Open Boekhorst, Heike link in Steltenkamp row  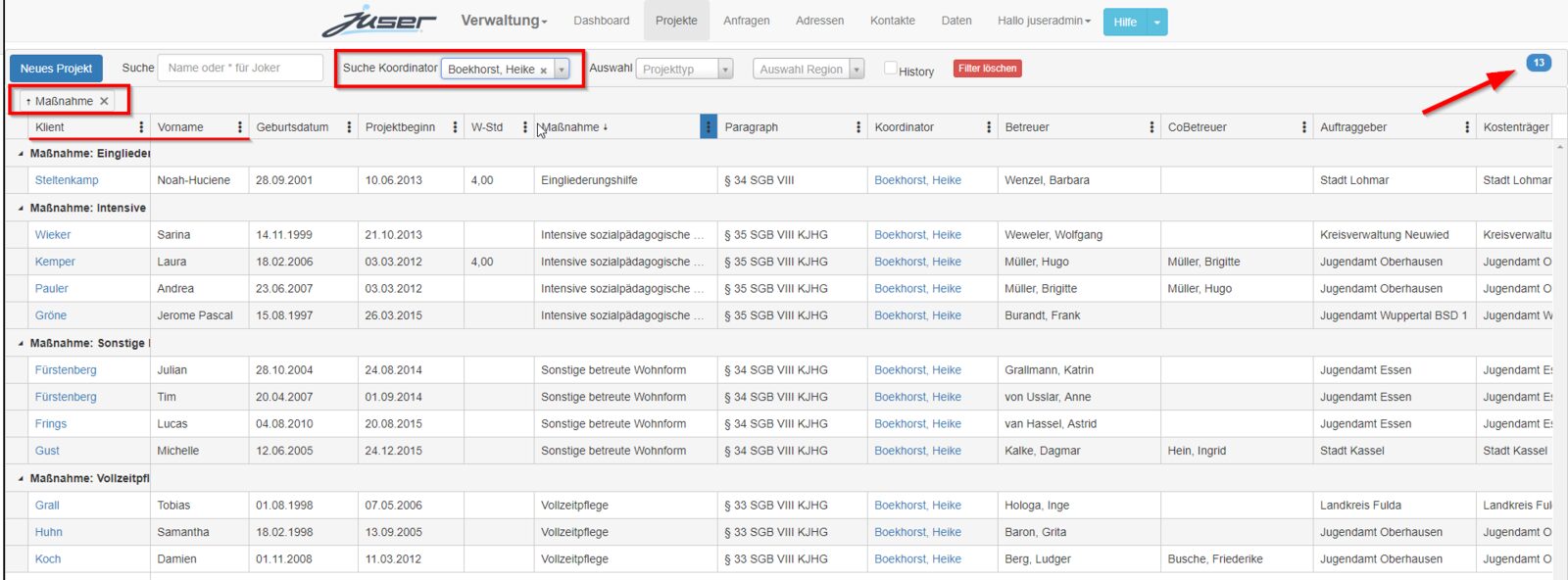pos(917,180)
